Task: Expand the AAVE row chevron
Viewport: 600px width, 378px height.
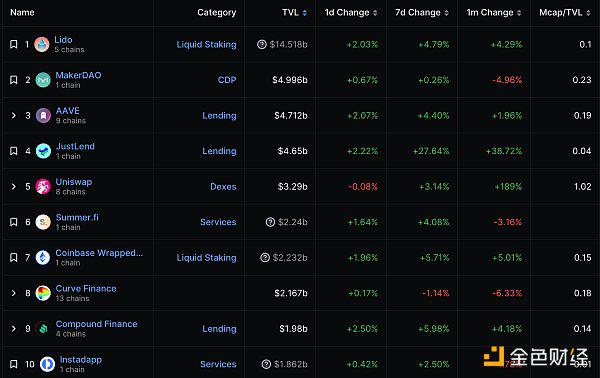Action: click(13, 115)
